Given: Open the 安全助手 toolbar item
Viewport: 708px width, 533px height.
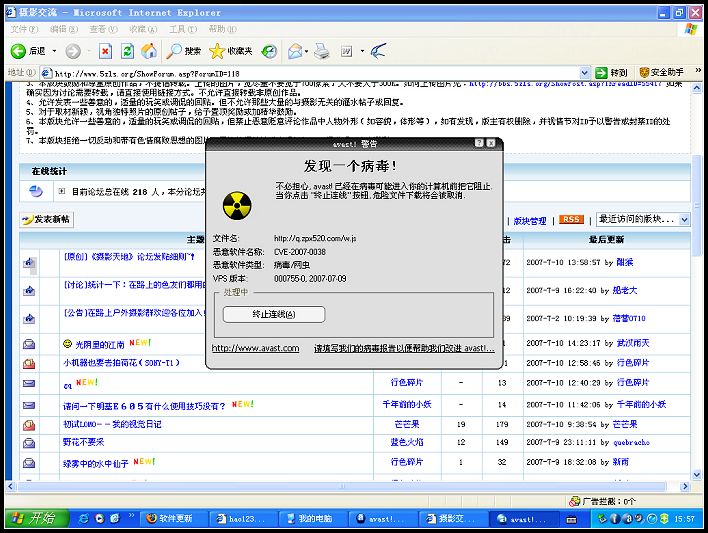Looking at the screenshot, I should tap(662, 72).
